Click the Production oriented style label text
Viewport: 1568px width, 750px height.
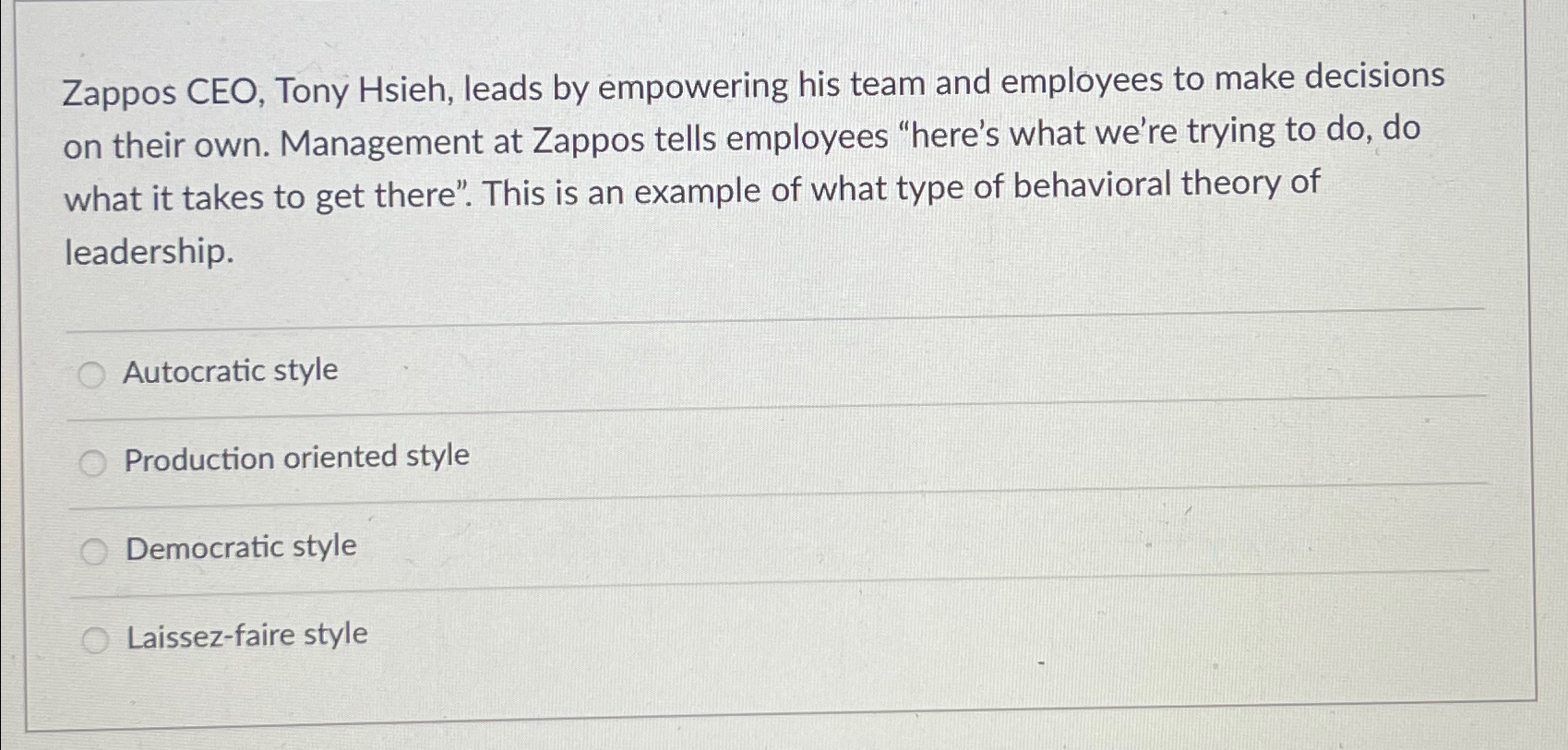295,458
